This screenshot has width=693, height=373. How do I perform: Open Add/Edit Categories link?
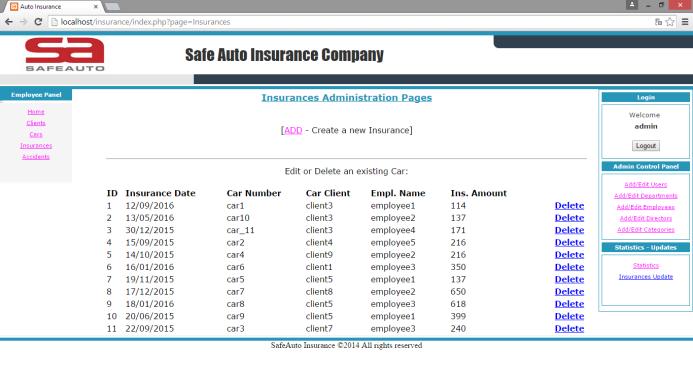point(646,229)
